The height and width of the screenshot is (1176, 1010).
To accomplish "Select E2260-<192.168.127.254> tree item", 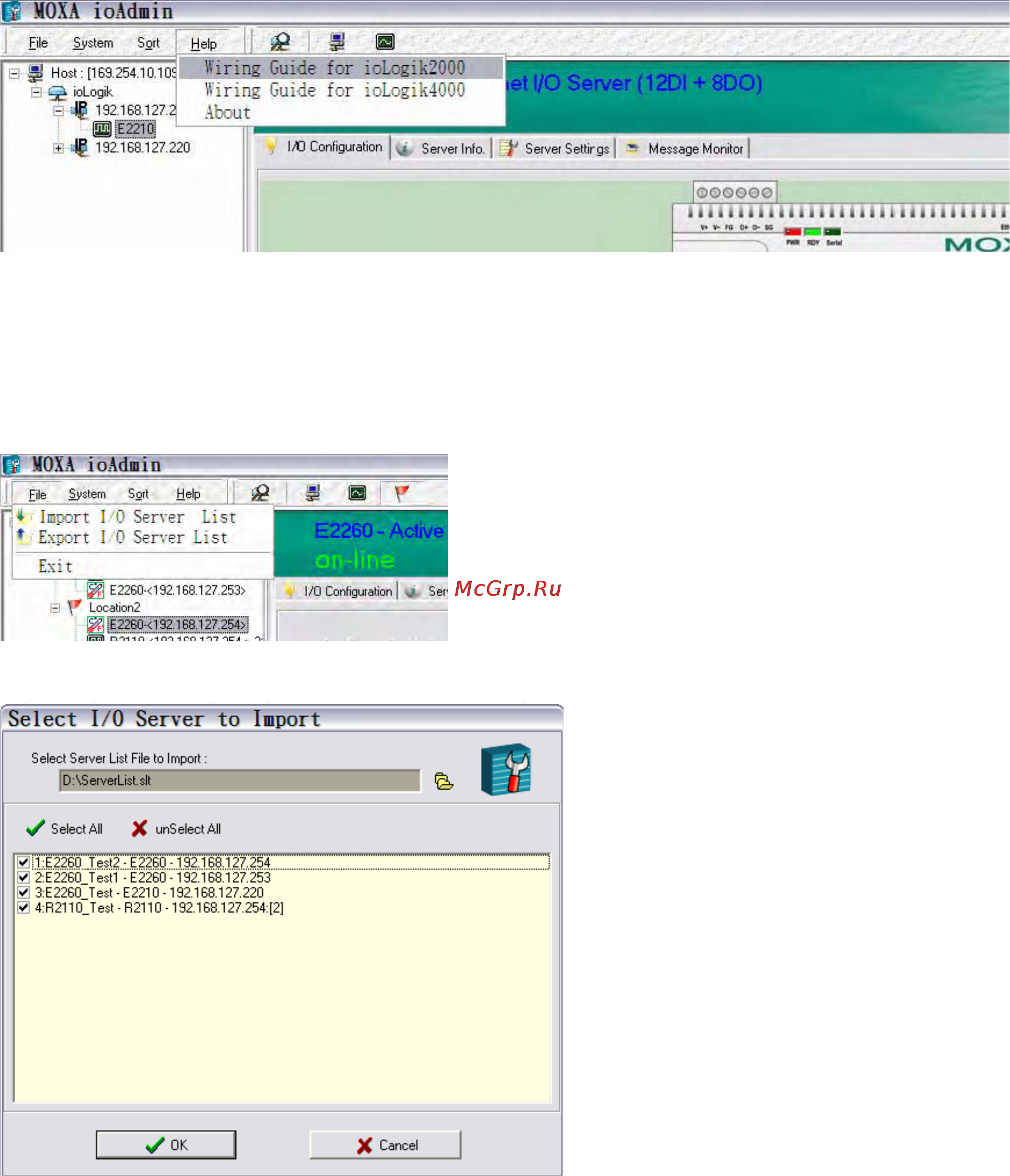I will click(178, 625).
